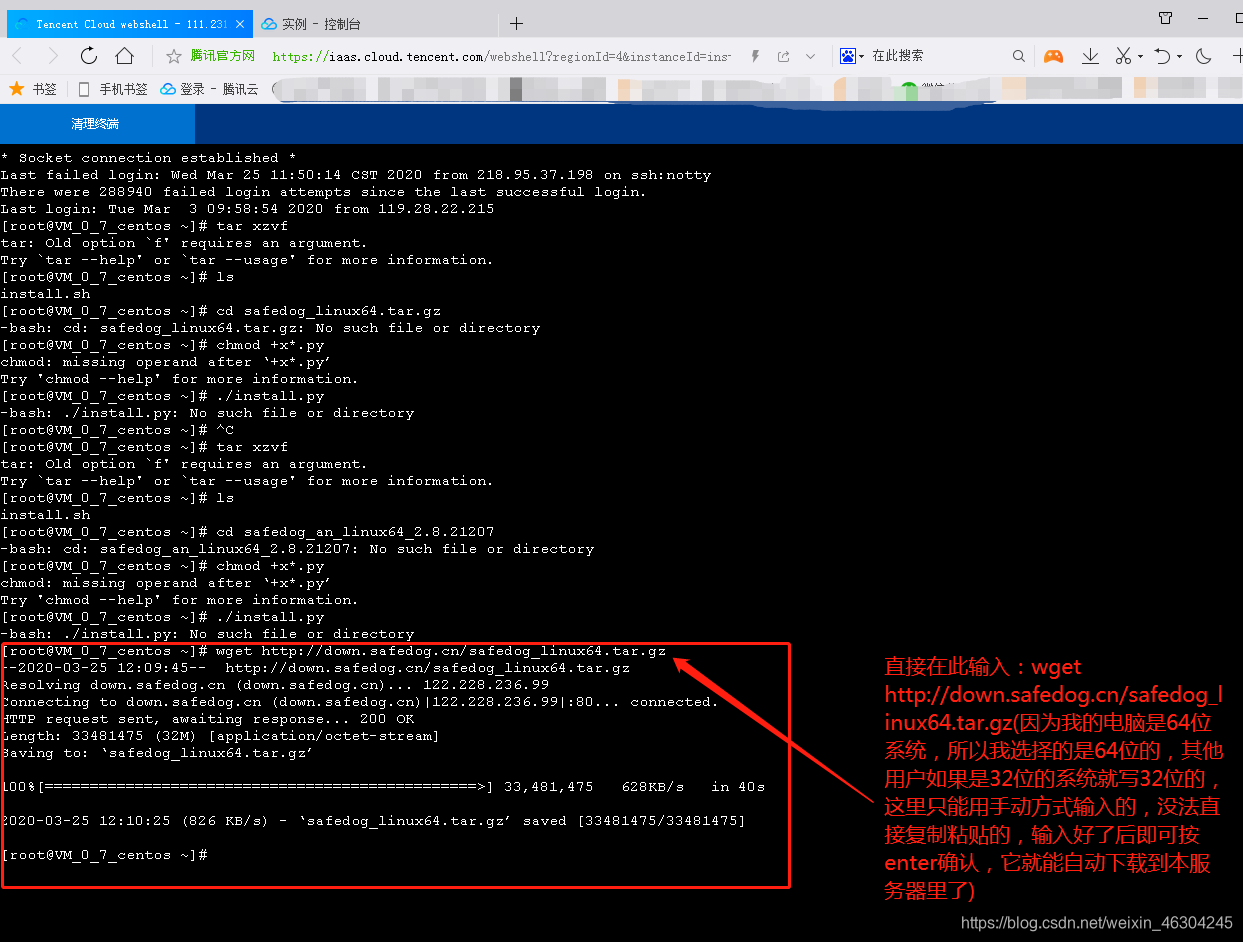Open the downloads icon
This screenshot has width=1243, height=942.
pos(1091,56)
